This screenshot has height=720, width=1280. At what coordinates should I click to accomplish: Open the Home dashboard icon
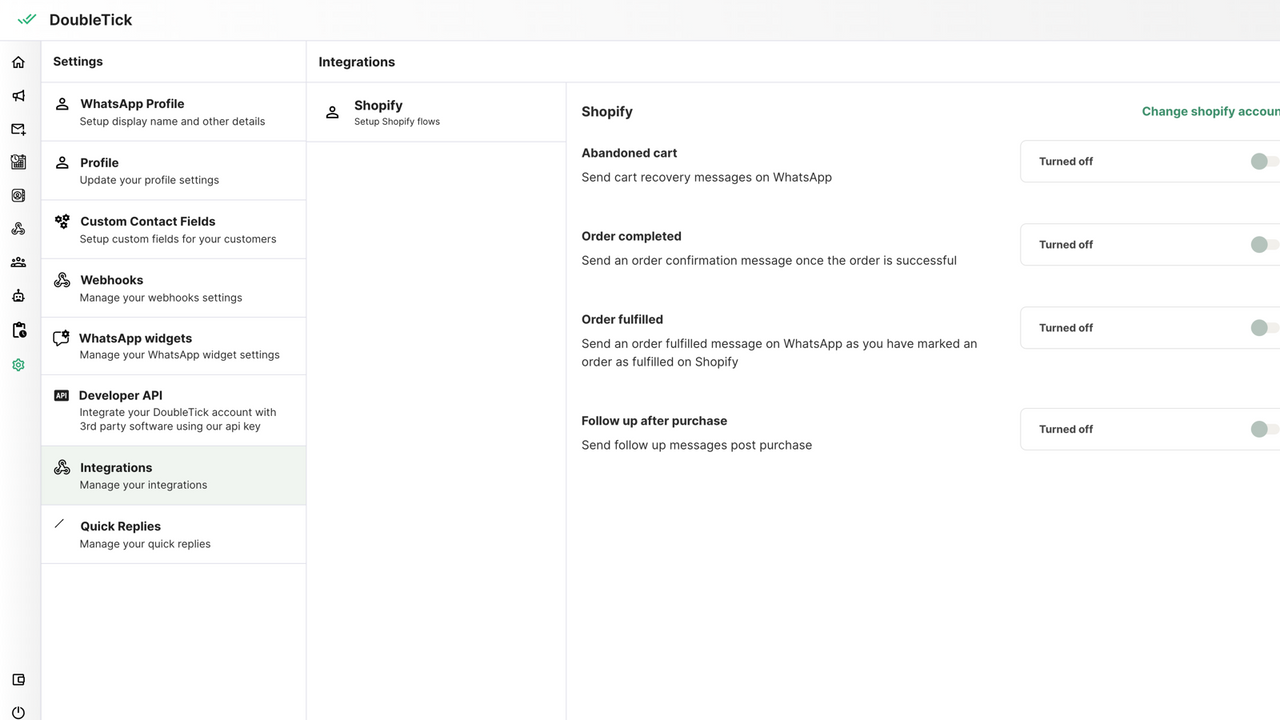(x=18, y=62)
